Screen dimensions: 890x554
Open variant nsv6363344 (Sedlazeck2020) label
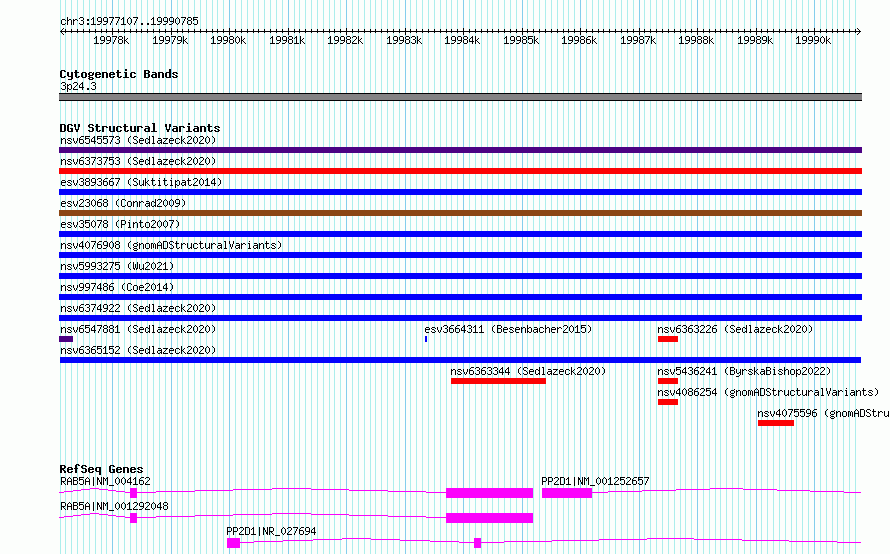[x=528, y=371]
